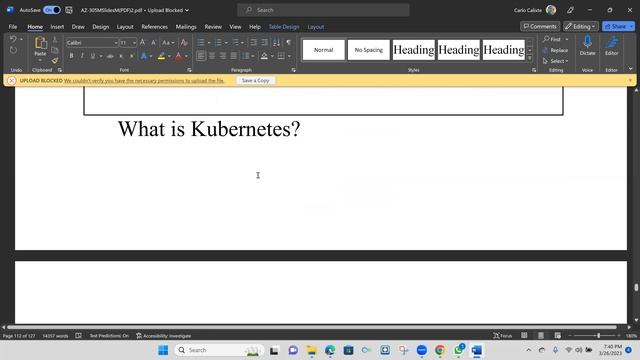This screenshot has width=640, height=360.
Task: Apply superscript formatting
Action: coord(131,56)
